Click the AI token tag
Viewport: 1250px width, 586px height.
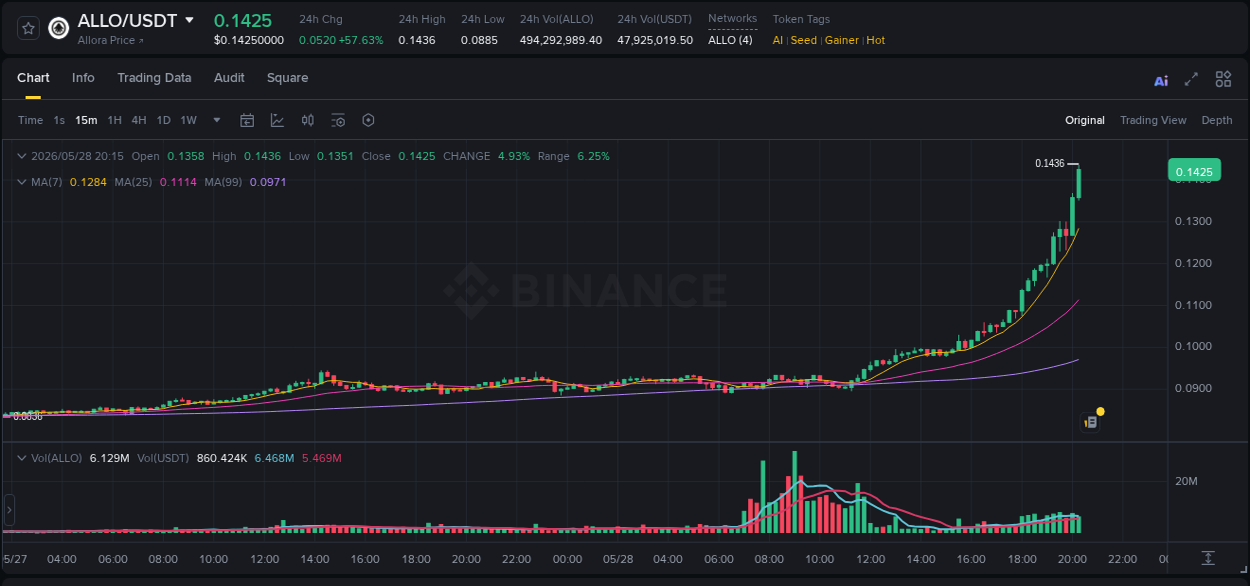click(x=778, y=40)
